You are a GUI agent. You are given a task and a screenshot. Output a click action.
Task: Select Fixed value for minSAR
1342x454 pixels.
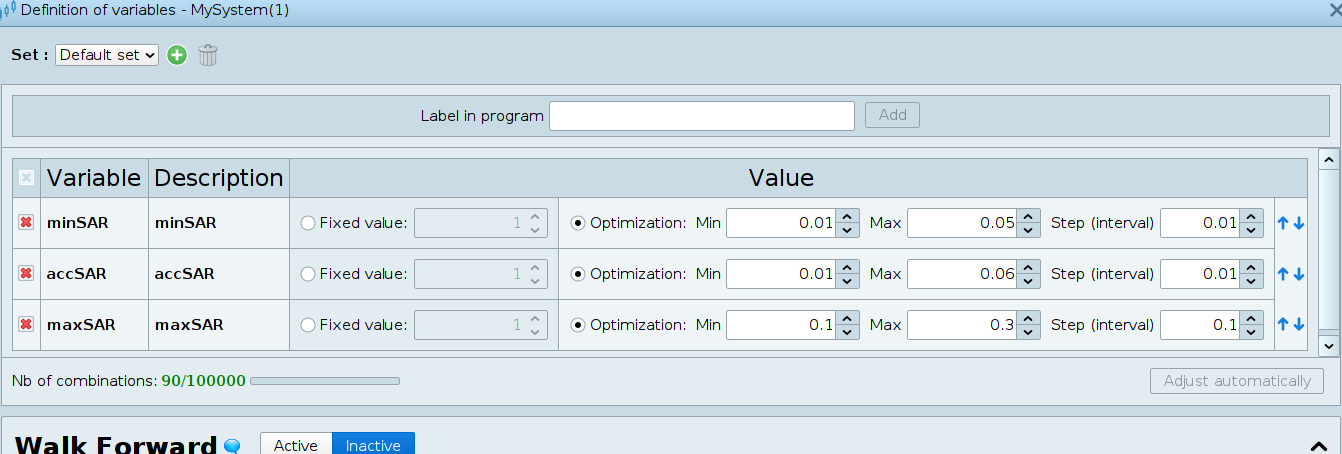308,223
